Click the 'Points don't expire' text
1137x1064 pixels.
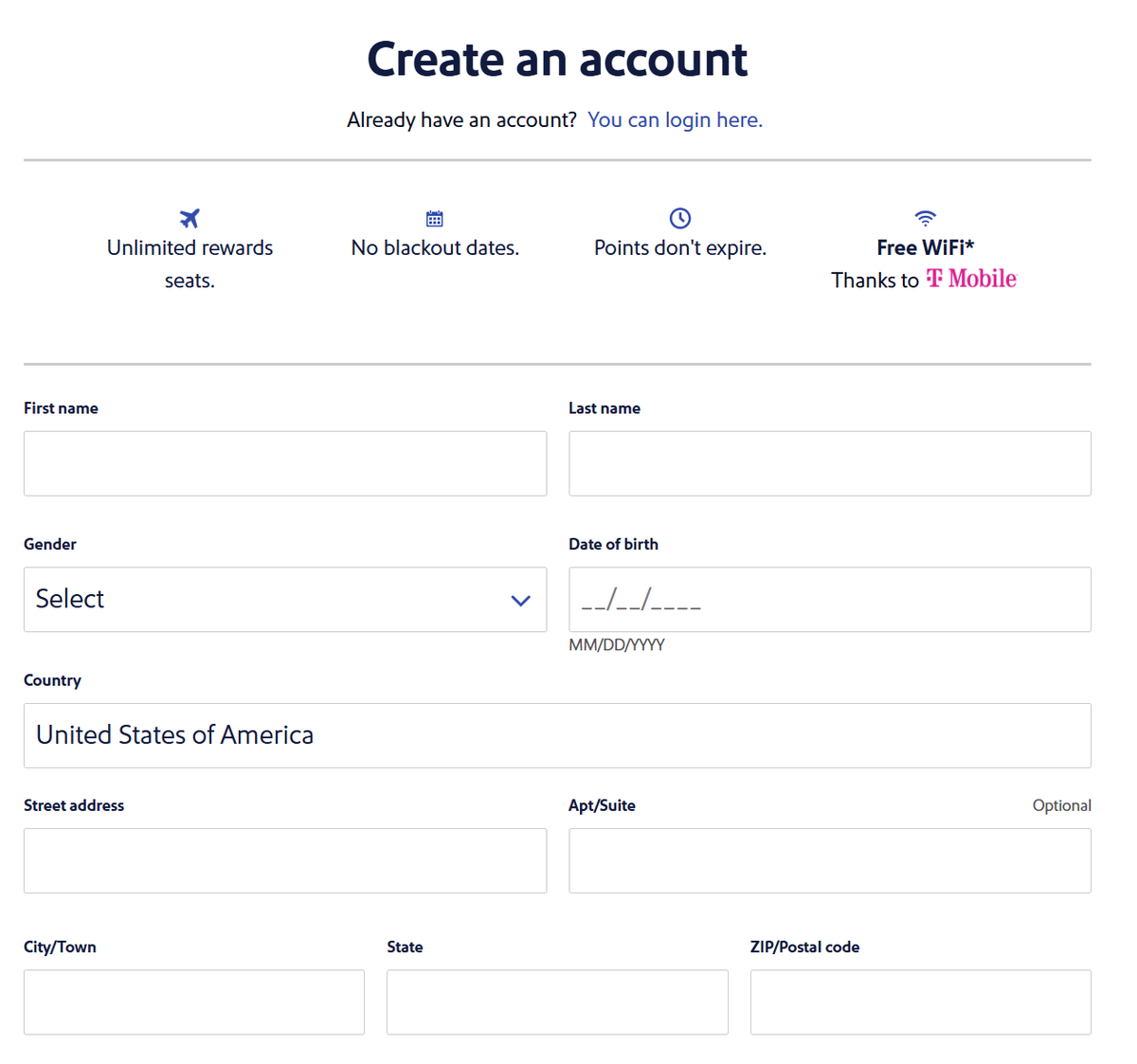pyautogui.click(x=679, y=247)
